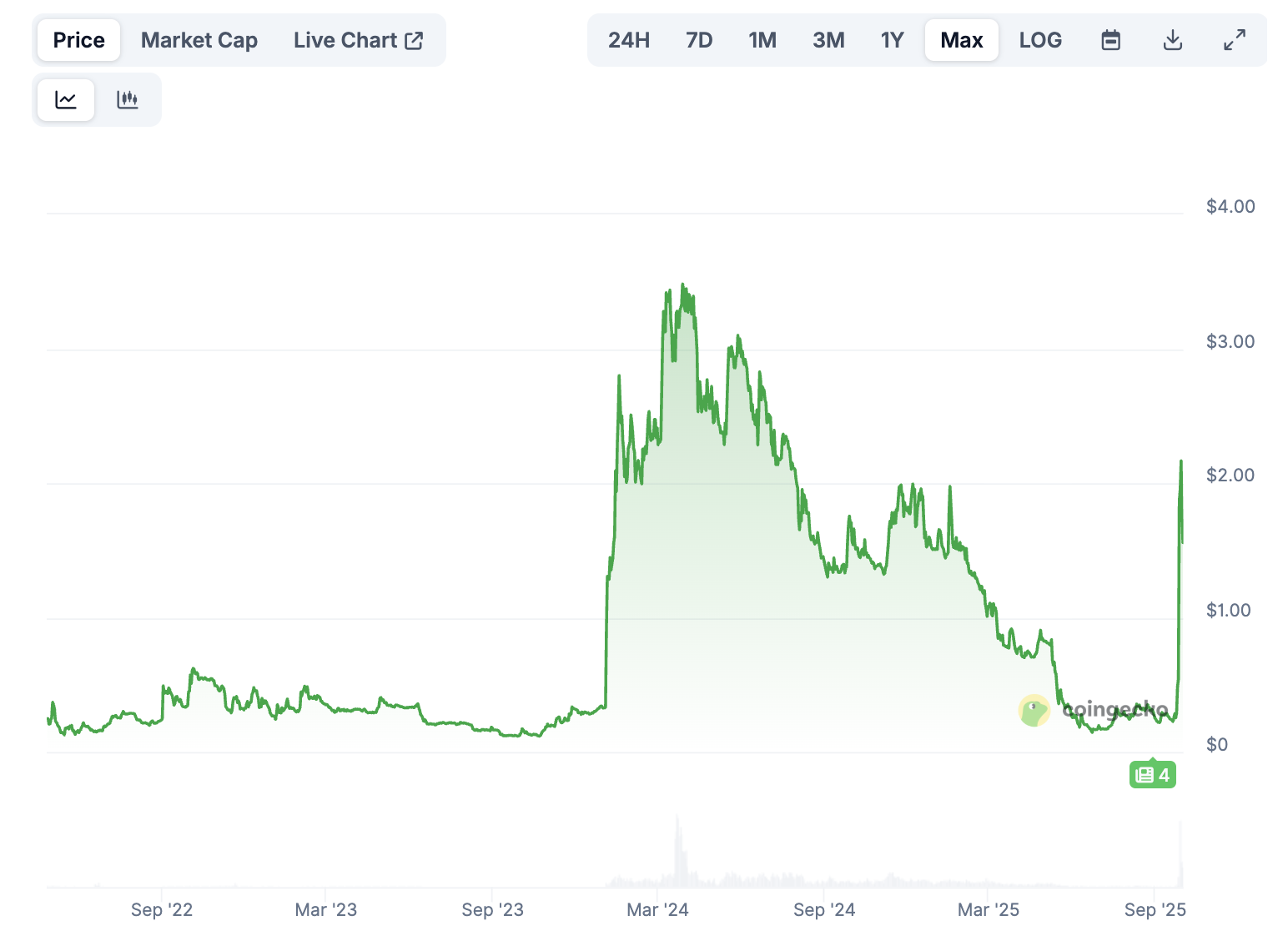
Task: Set chart range to 1Y
Action: 893,40
